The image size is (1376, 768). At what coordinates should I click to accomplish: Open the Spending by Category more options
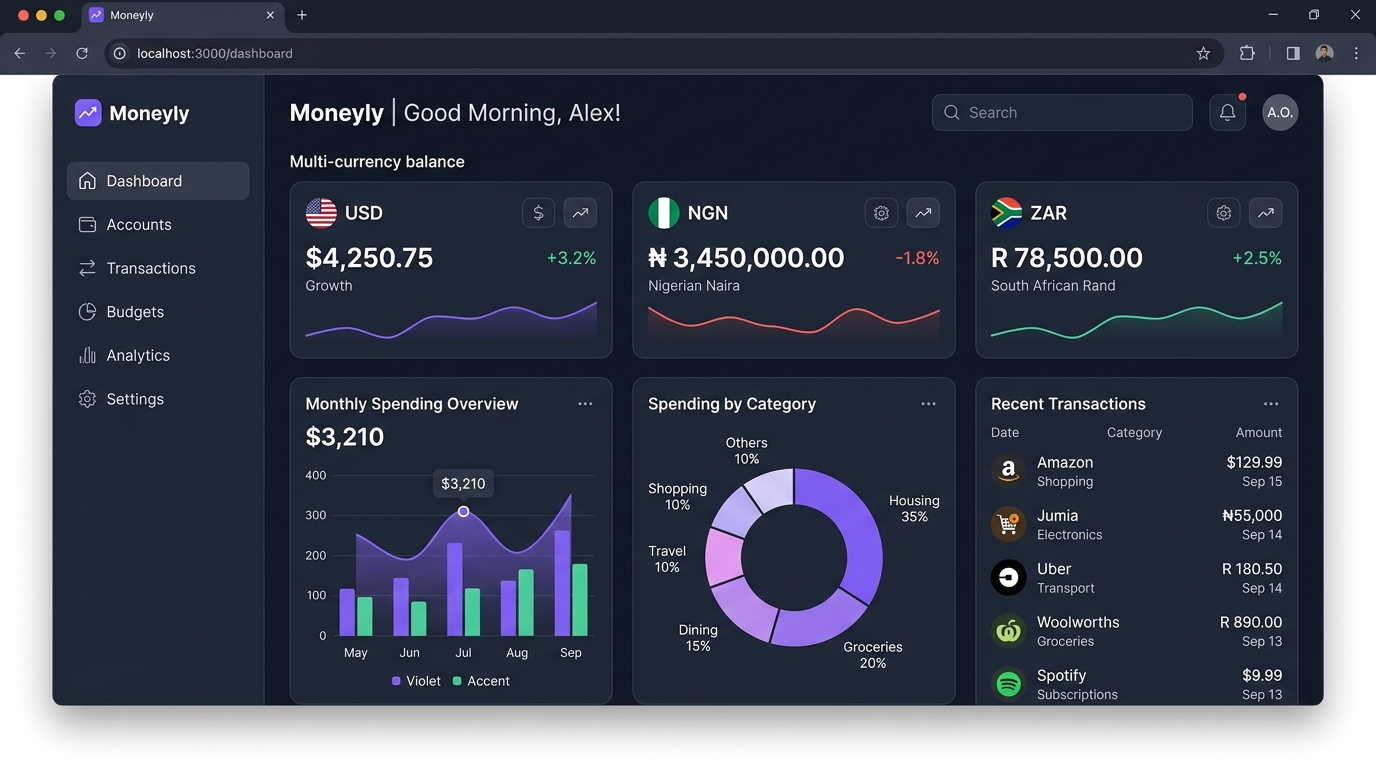pyautogui.click(x=928, y=404)
